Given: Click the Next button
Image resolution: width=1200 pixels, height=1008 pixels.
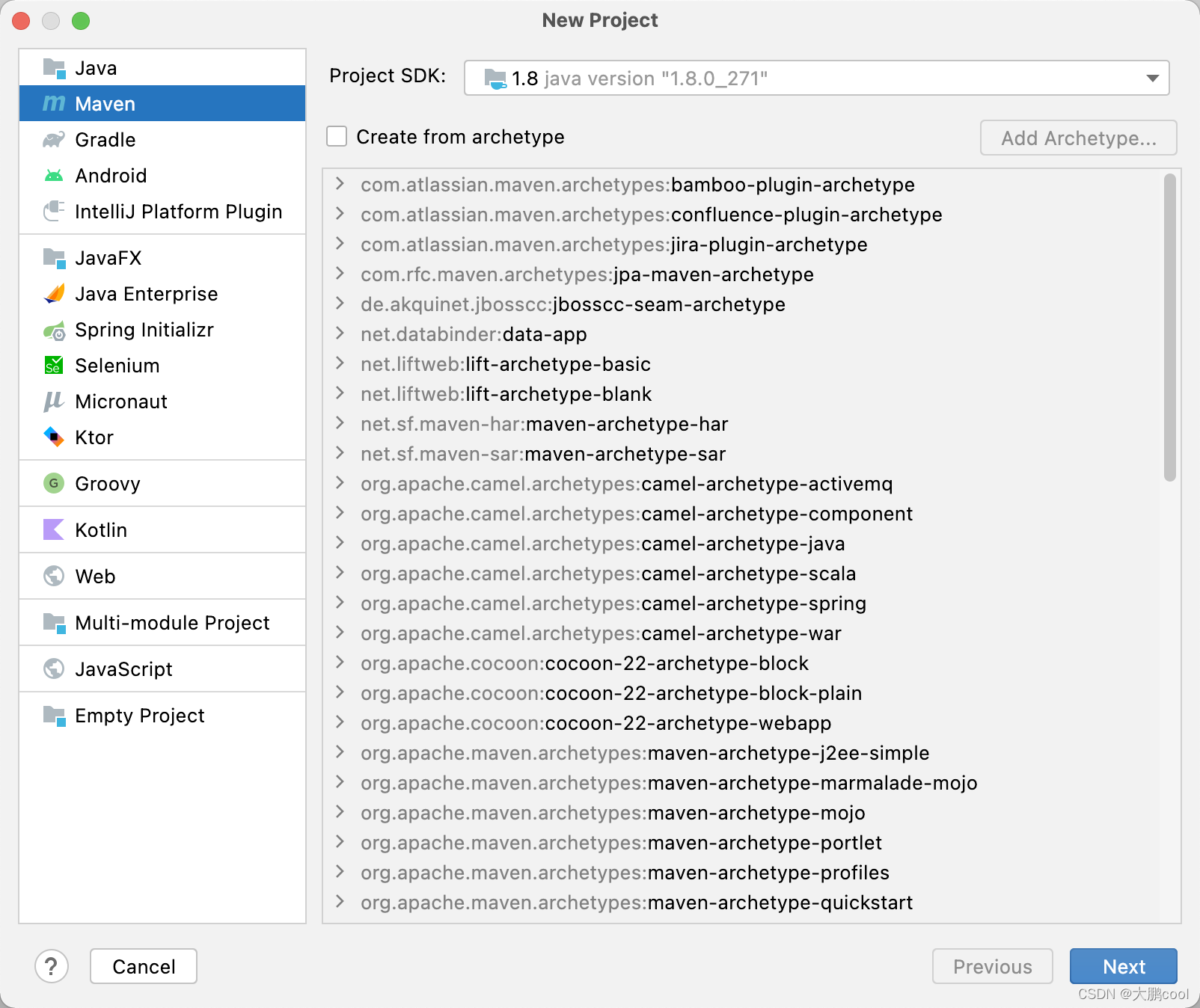Looking at the screenshot, I should (x=1124, y=966).
